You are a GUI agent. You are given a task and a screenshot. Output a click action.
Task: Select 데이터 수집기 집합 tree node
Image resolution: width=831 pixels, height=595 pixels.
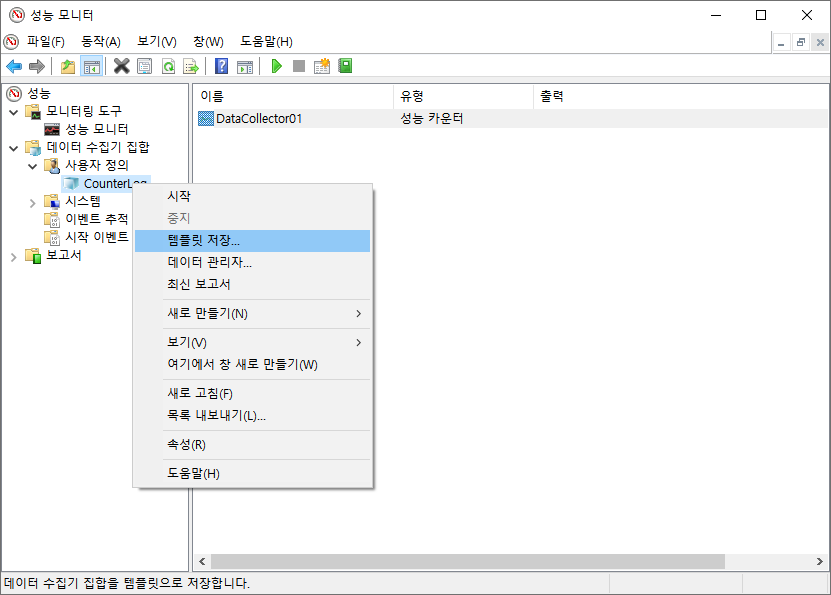98,147
